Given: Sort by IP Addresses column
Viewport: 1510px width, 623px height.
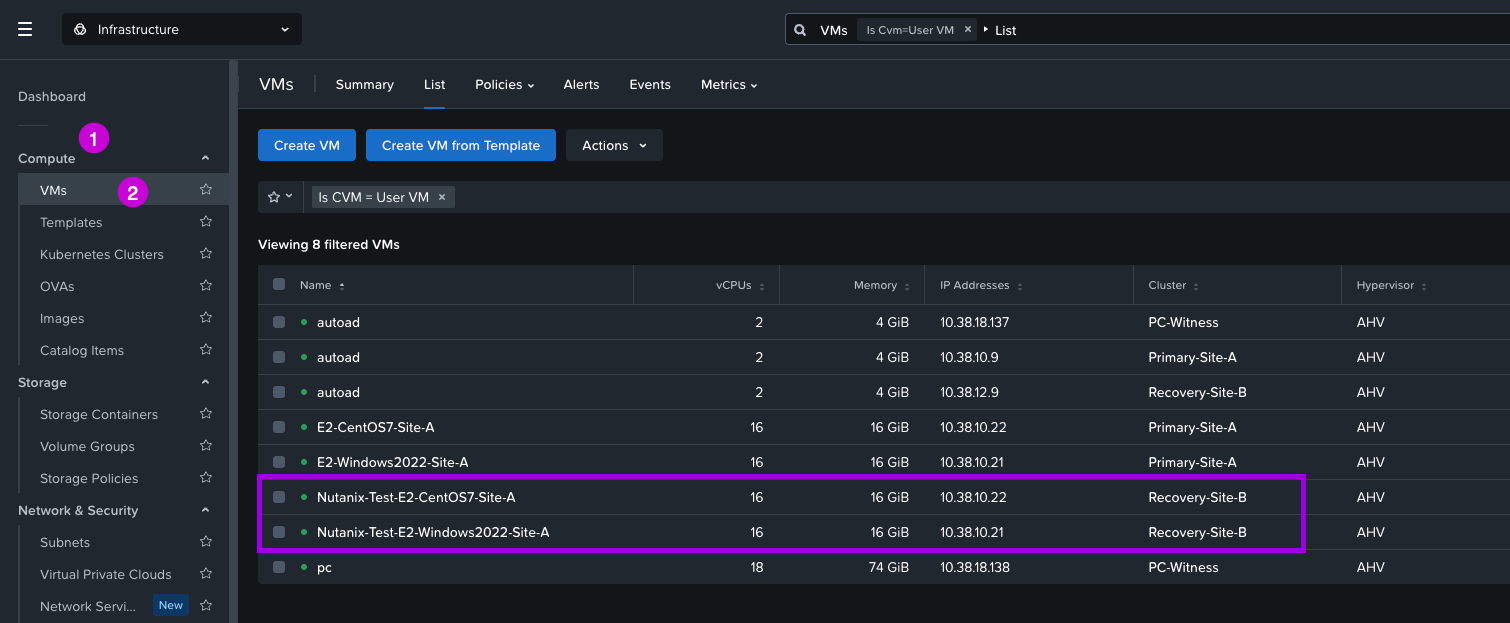Looking at the screenshot, I should (x=1020, y=286).
